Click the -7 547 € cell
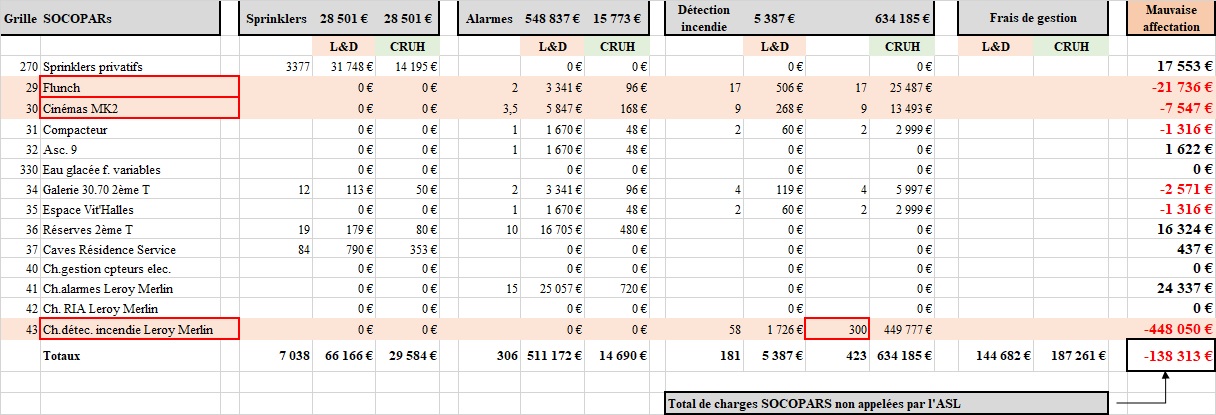The width and height of the screenshot is (1216, 415). (x=1171, y=109)
